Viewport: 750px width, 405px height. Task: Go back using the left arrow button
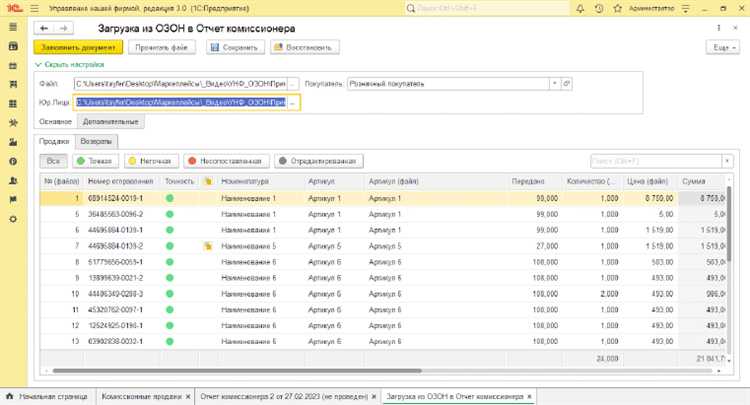pos(43,28)
